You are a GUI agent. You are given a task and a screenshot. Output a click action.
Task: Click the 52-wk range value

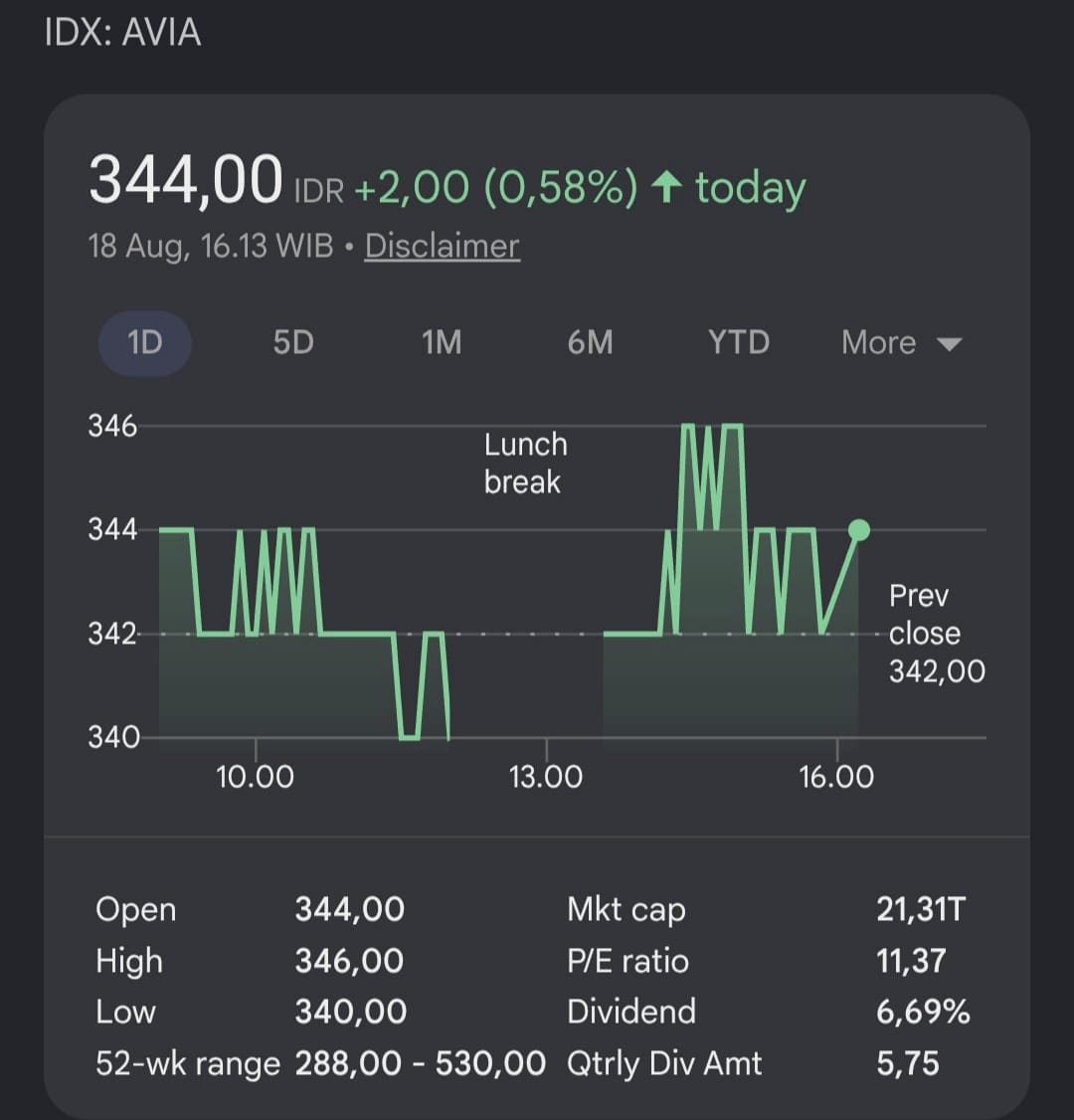tap(421, 1063)
